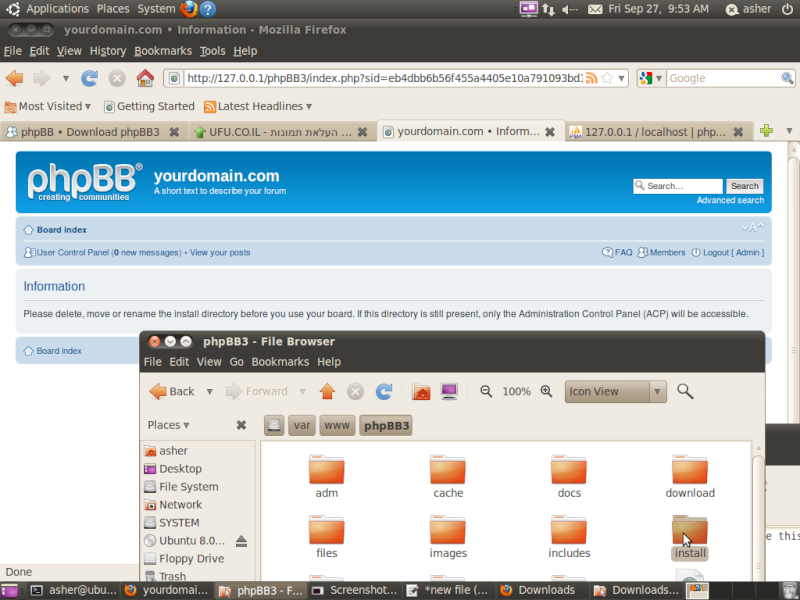Select the files folder
This screenshot has height=600, width=800.
click(x=327, y=537)
